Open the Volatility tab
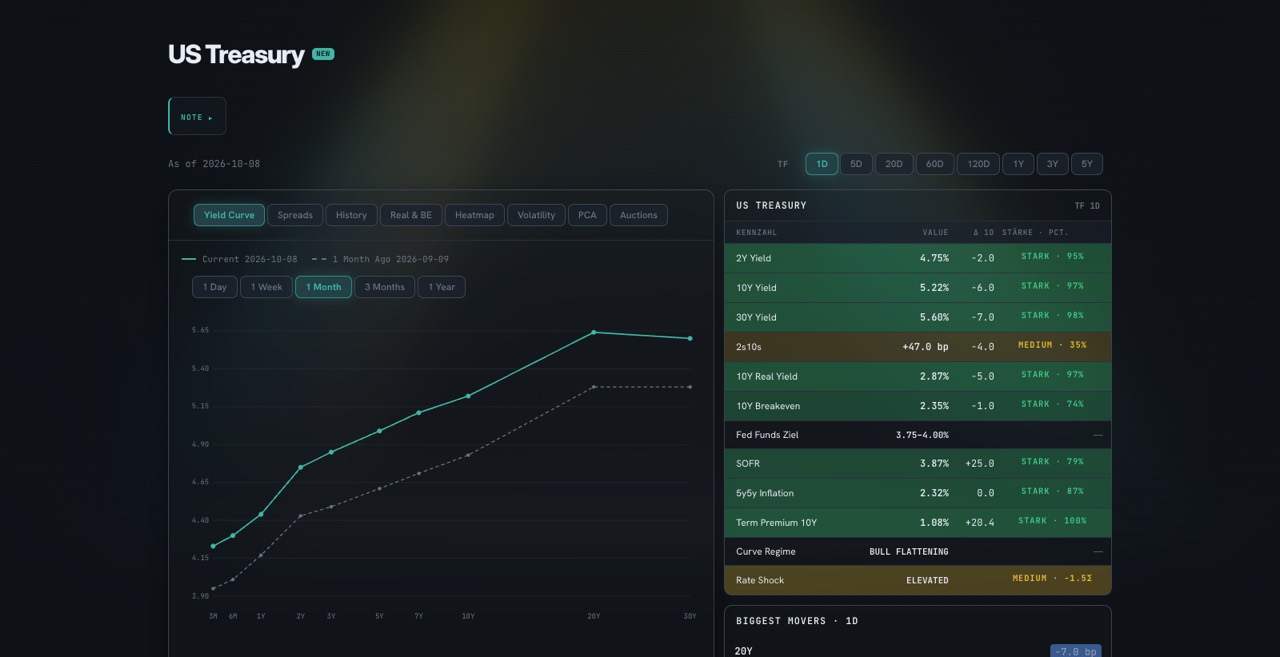This screenshot has width=1280, height=657. coord(536,215)
